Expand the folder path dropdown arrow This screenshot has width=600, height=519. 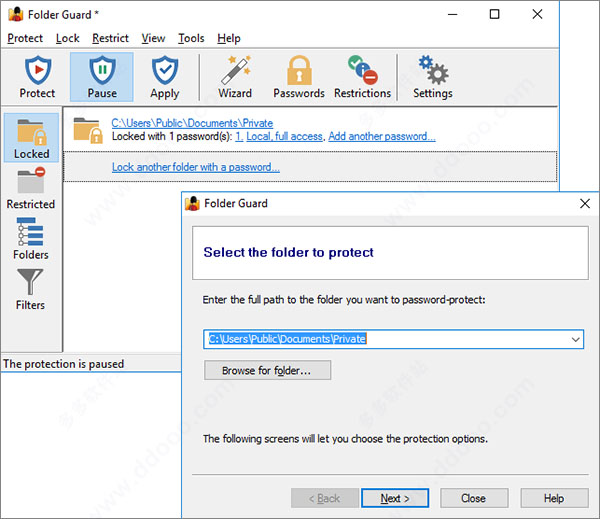[575, 339]
